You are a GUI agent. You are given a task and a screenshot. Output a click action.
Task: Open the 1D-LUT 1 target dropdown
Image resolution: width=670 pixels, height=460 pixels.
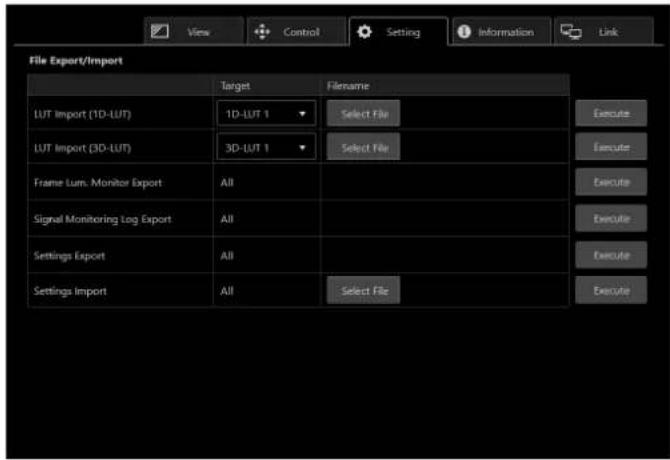coord(267,114)
